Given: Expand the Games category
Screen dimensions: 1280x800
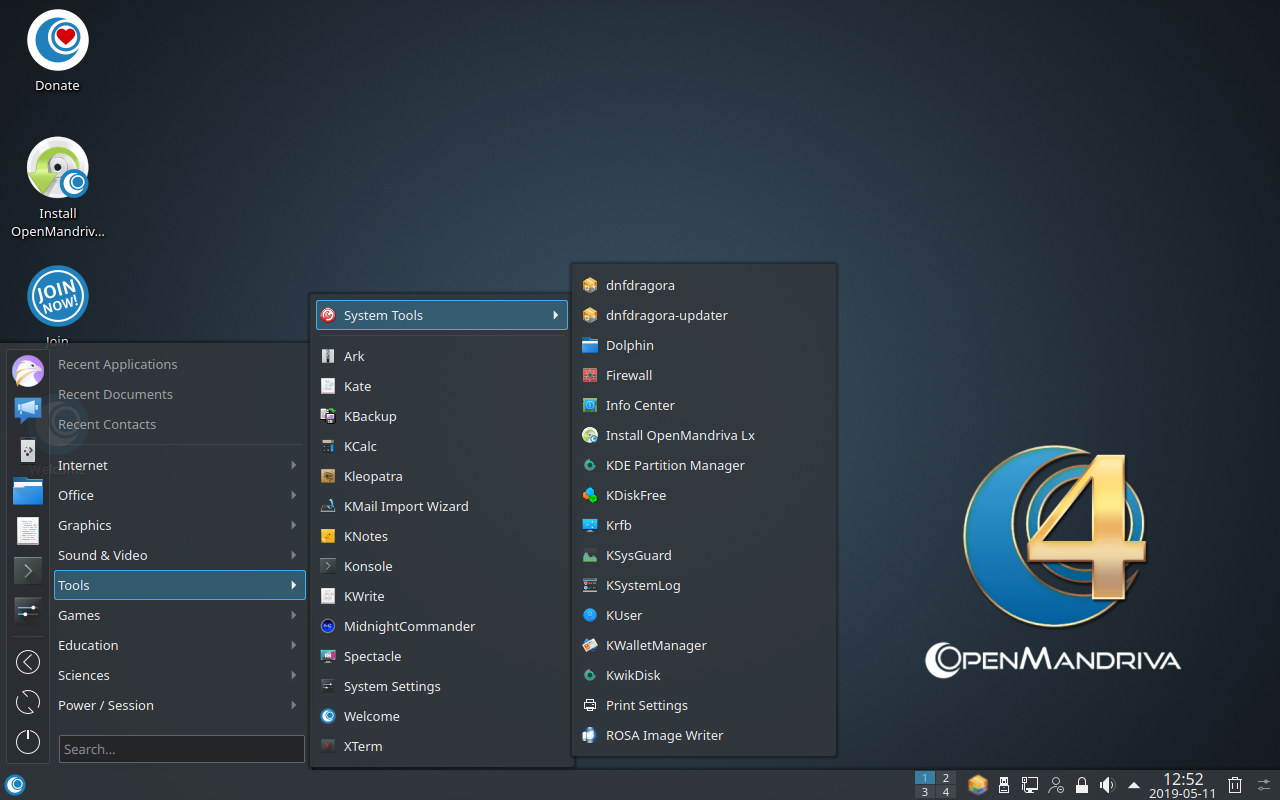Looking at the screenshot, I should click(x=179, y=615).
